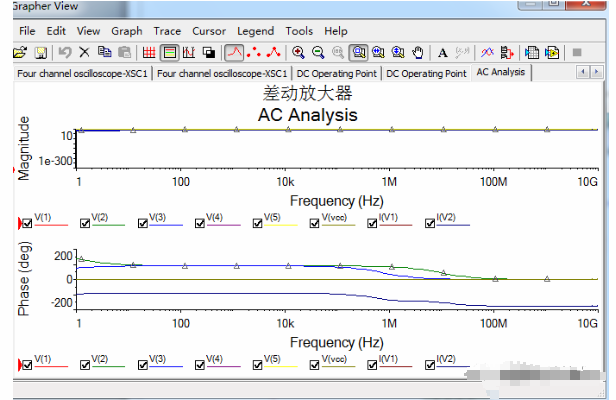The height and width of the screenshot is (400, 616).
Task: Click the zoom in magnifier icon
Action: pos(298,52)
